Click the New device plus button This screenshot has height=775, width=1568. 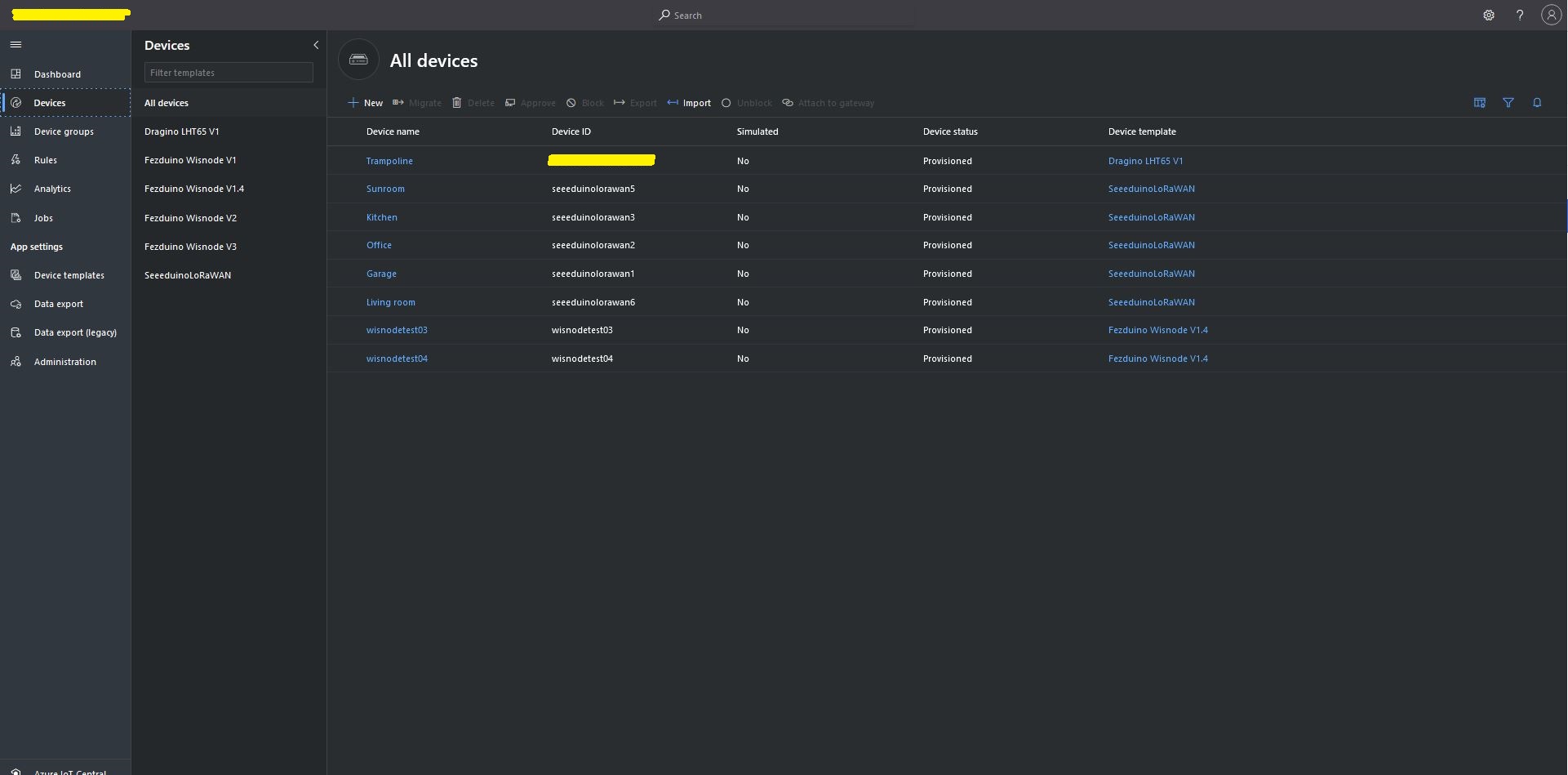(365, 103)
